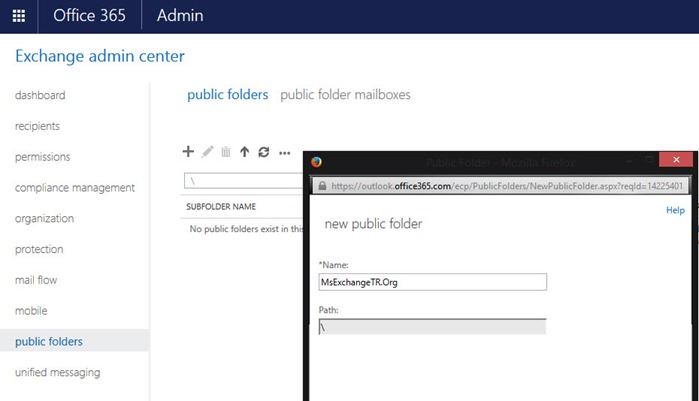Sort by SUBFOLDER NAME column header
Viewport: 699px width, 401px height.
click(x=221, y=207)
